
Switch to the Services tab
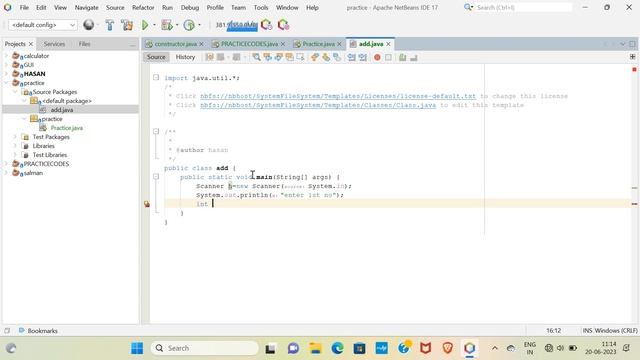coord(54,44)
